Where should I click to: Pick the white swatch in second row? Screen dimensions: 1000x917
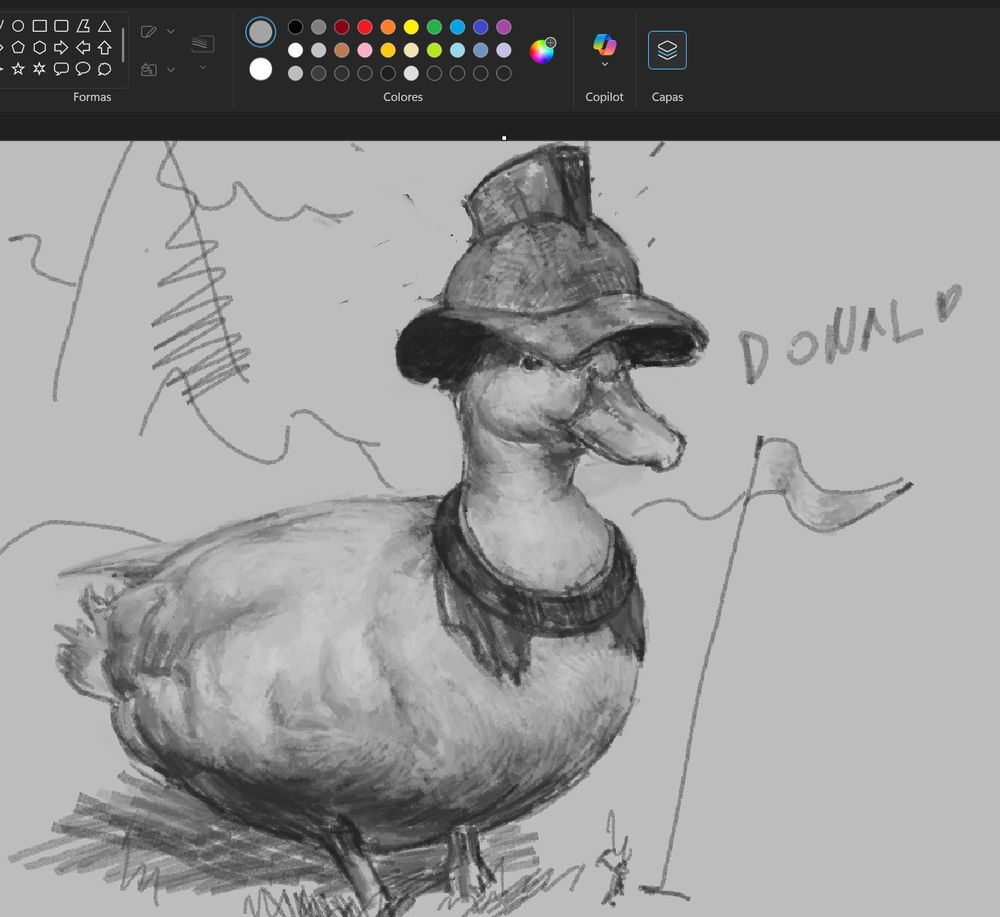pyautogui.click(x=295, y=50)
